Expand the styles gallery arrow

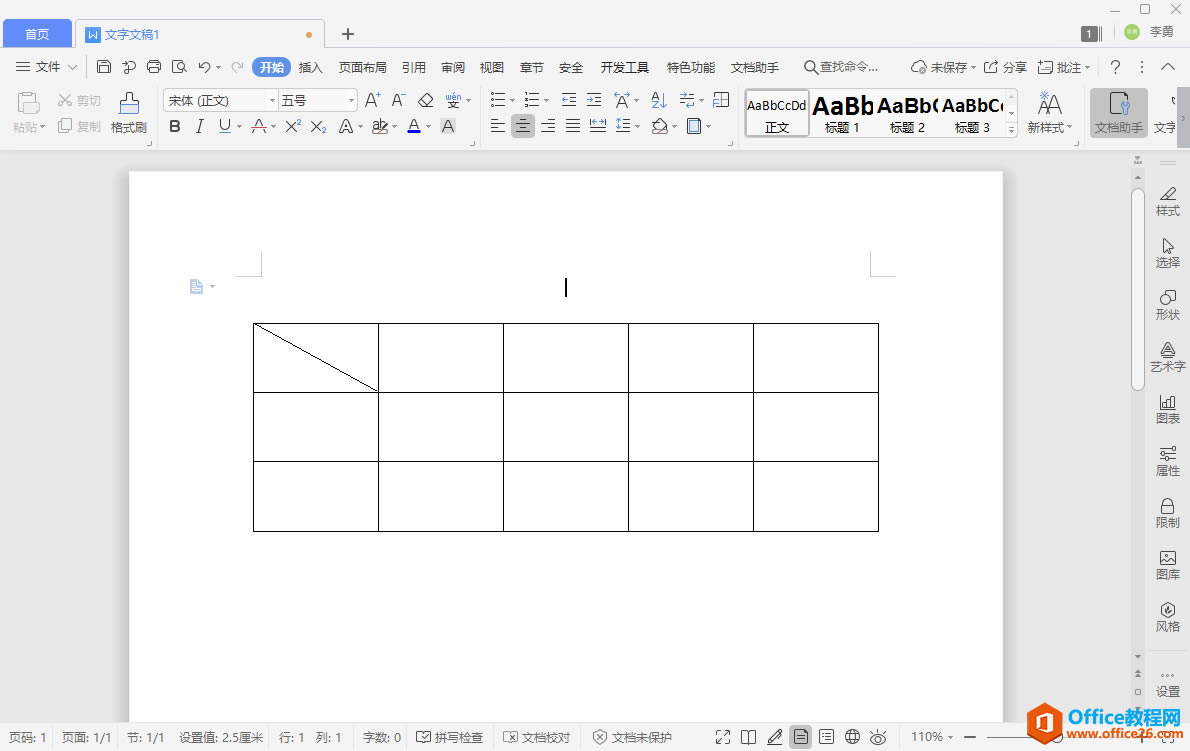click(x=1011, y=130)
